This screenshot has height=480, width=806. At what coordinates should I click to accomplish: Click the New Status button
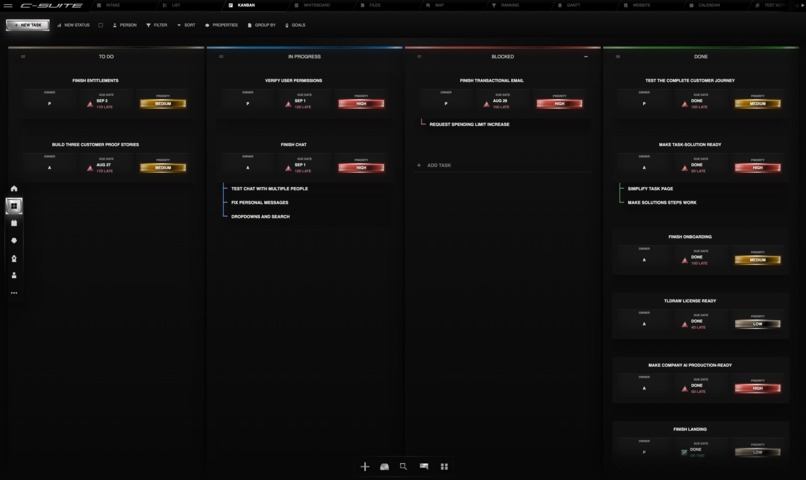(x=73, y=25)
